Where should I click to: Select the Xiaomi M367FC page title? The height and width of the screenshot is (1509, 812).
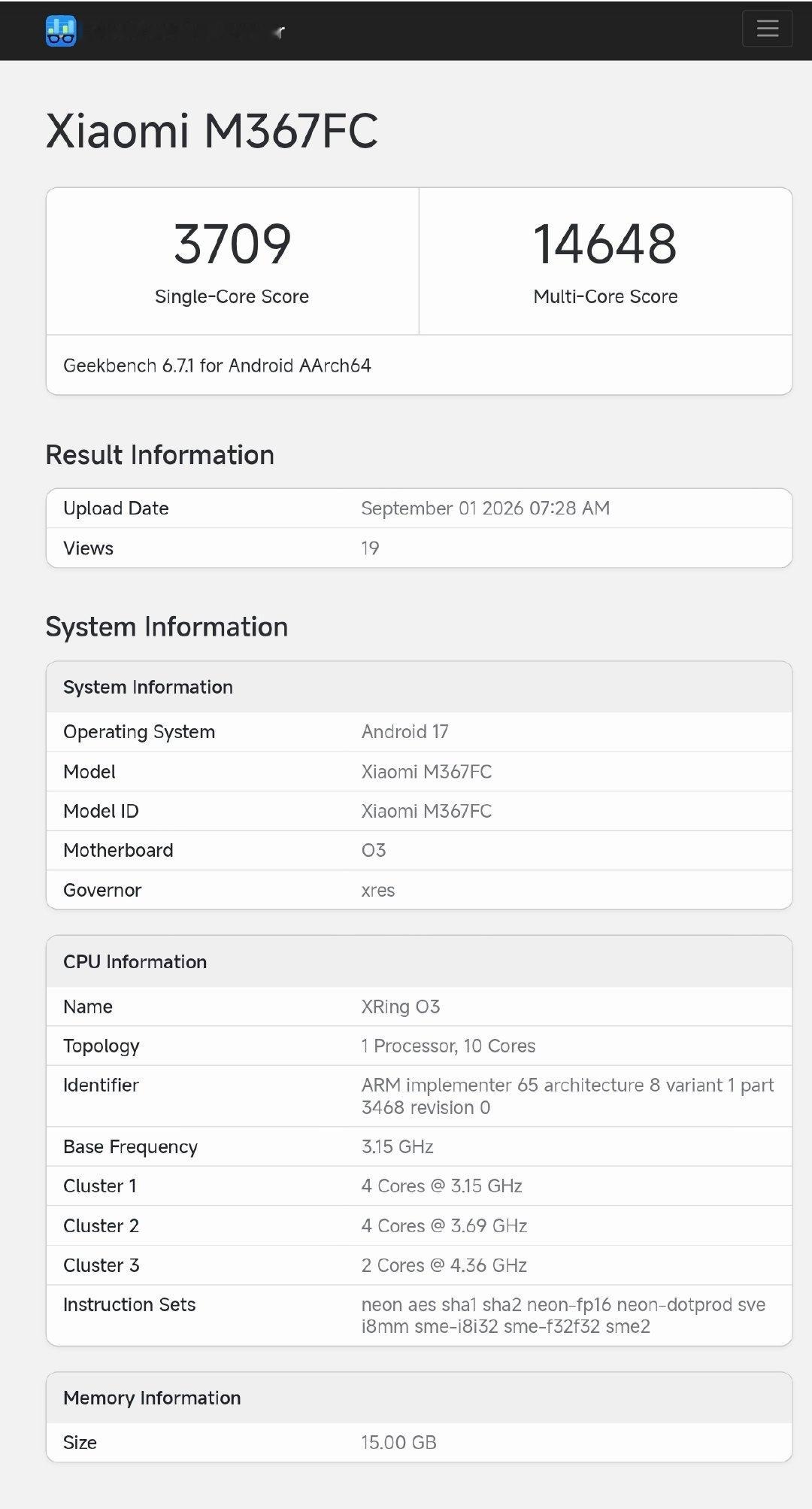click(x=212, y=131)
